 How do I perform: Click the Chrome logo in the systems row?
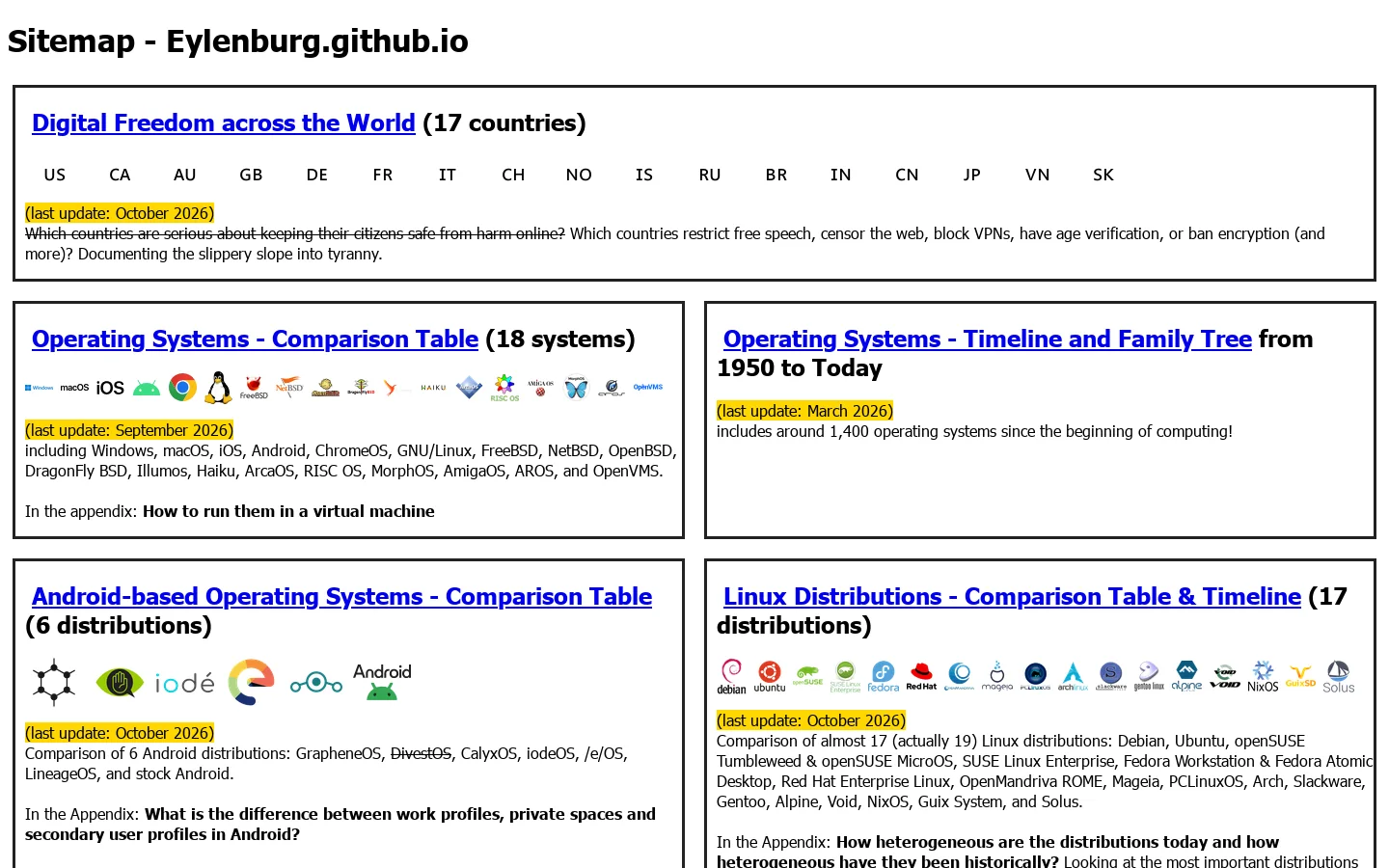[x=182, y=388]
